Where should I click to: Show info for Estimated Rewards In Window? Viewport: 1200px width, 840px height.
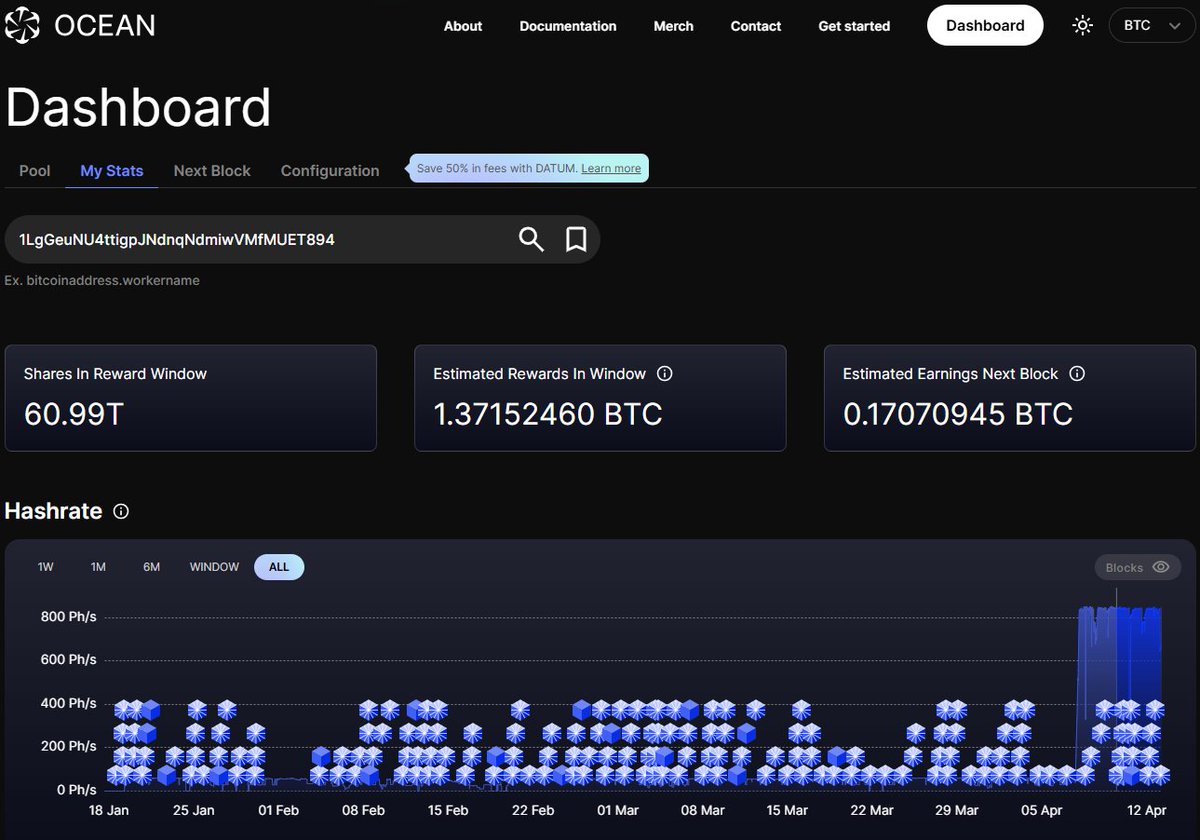tap(665, 374)
